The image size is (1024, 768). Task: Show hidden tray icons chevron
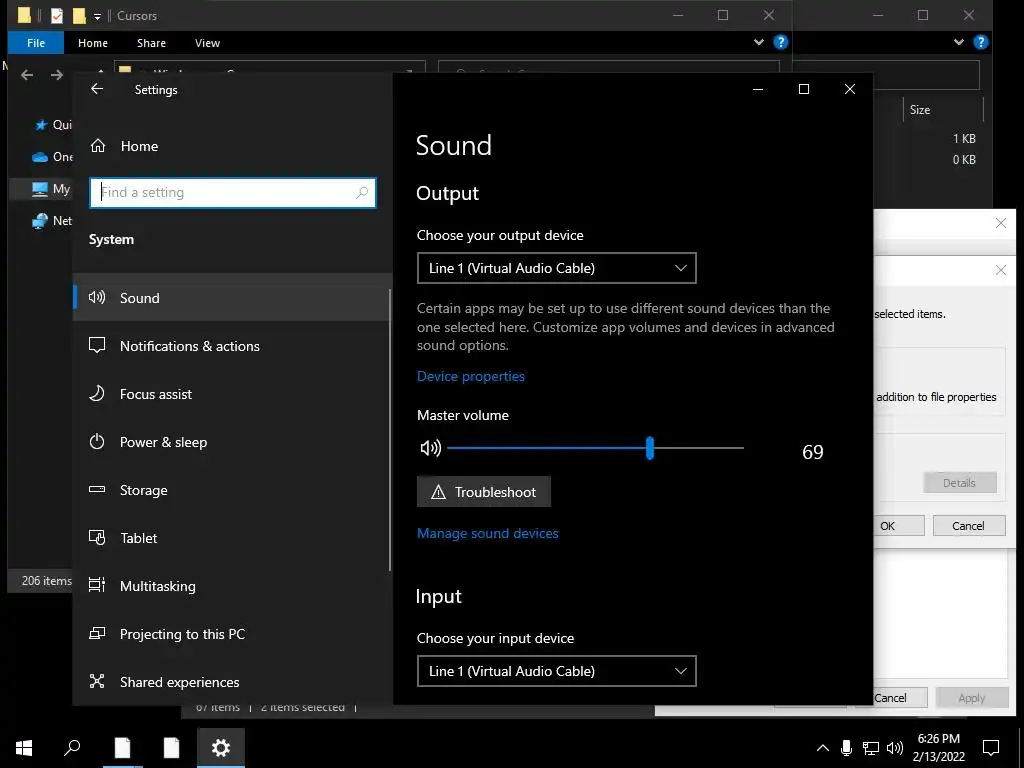tap(823, 748)
